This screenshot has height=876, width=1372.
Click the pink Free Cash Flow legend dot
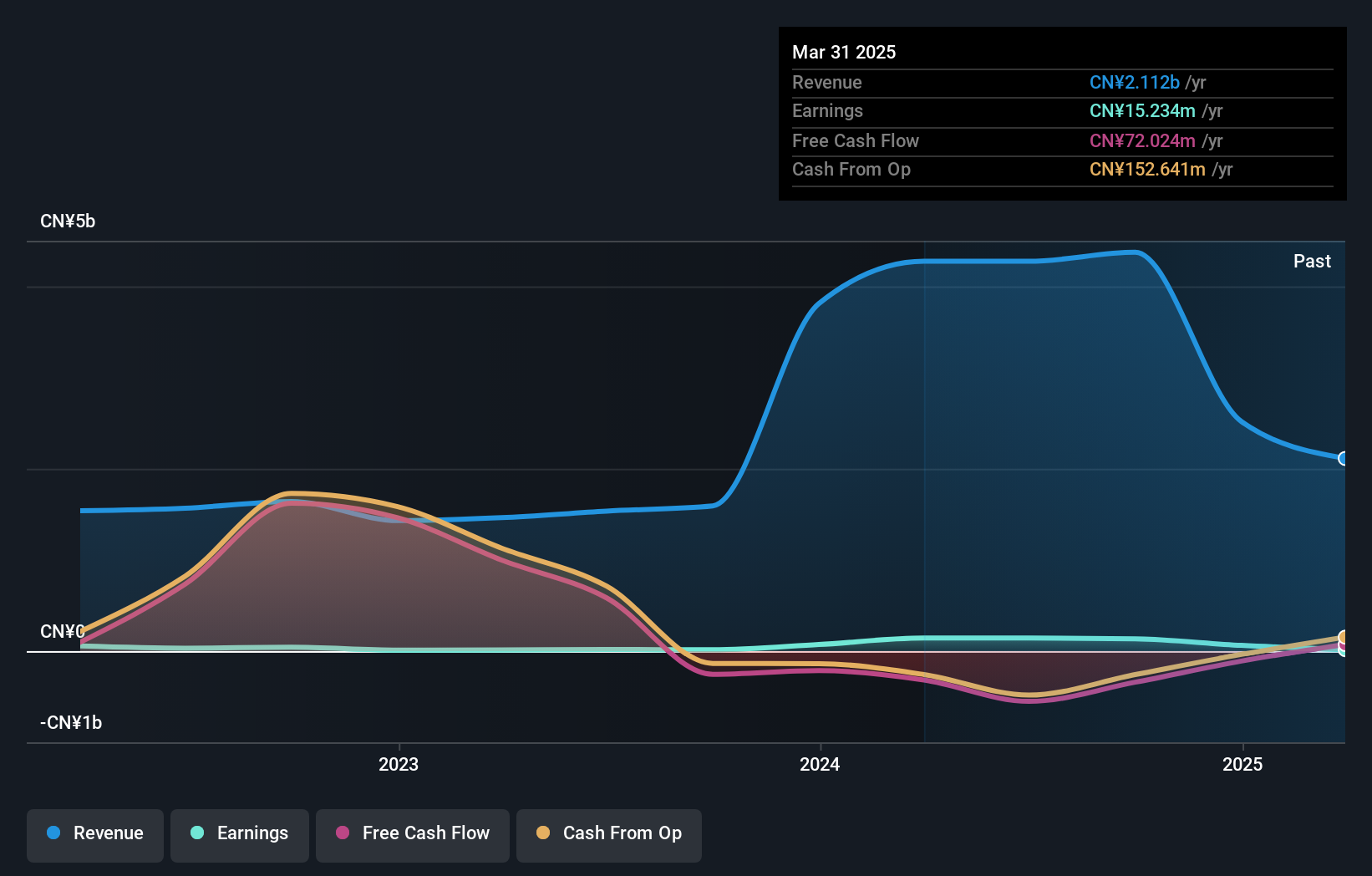coord(343,833)
